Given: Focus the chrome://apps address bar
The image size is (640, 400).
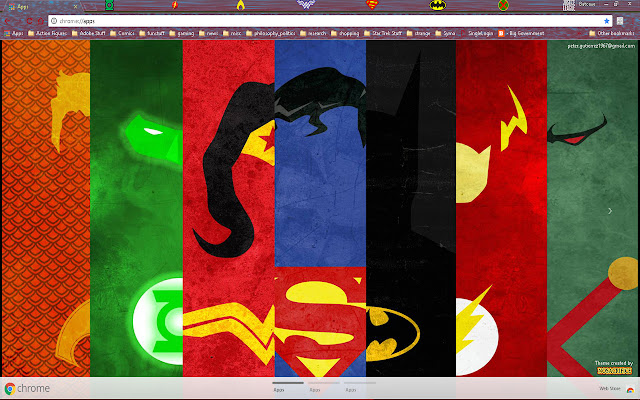Looking at the screenshot, I should tap(331, 21).
